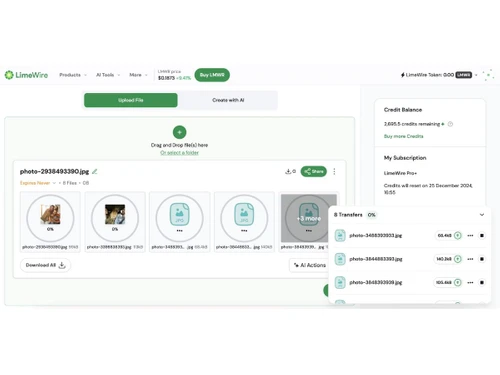Click the green plus upload icon
The height and width of the screenshot is (375, 500).
(x=179, y=132)
